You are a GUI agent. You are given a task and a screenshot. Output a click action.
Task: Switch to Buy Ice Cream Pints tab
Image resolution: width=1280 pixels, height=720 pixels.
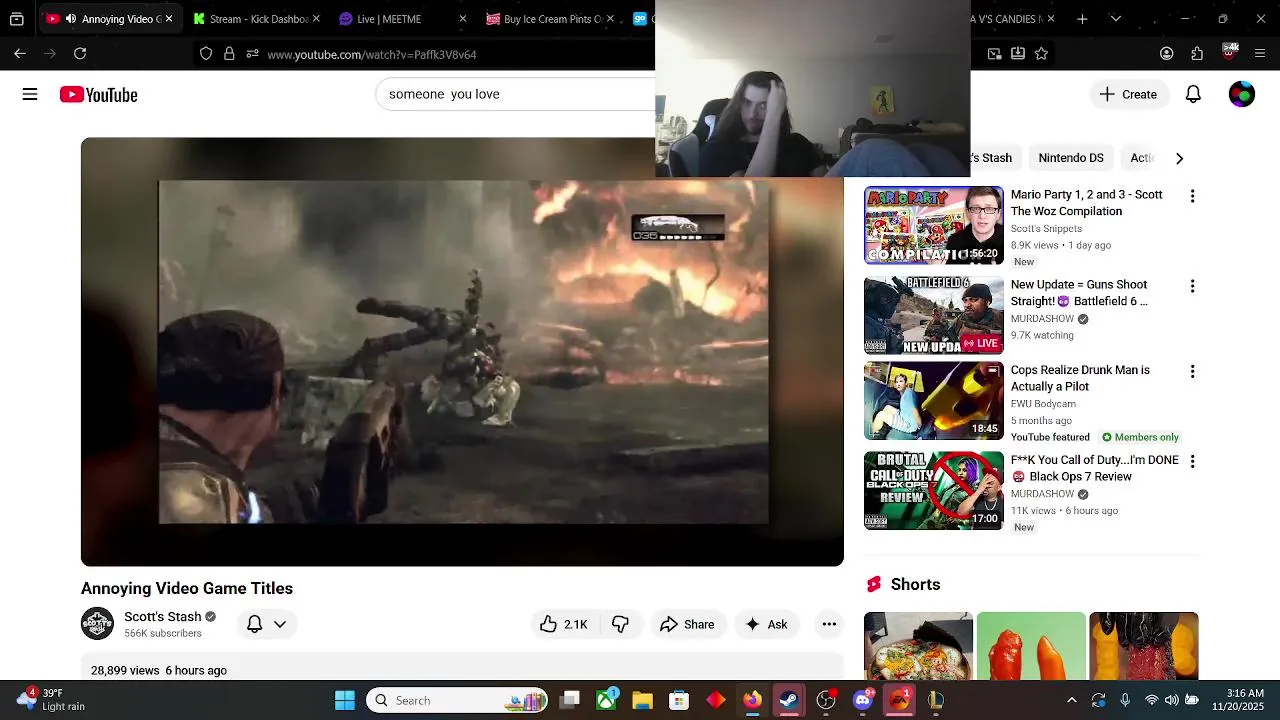pyautogui.click(x=552, y=19)
